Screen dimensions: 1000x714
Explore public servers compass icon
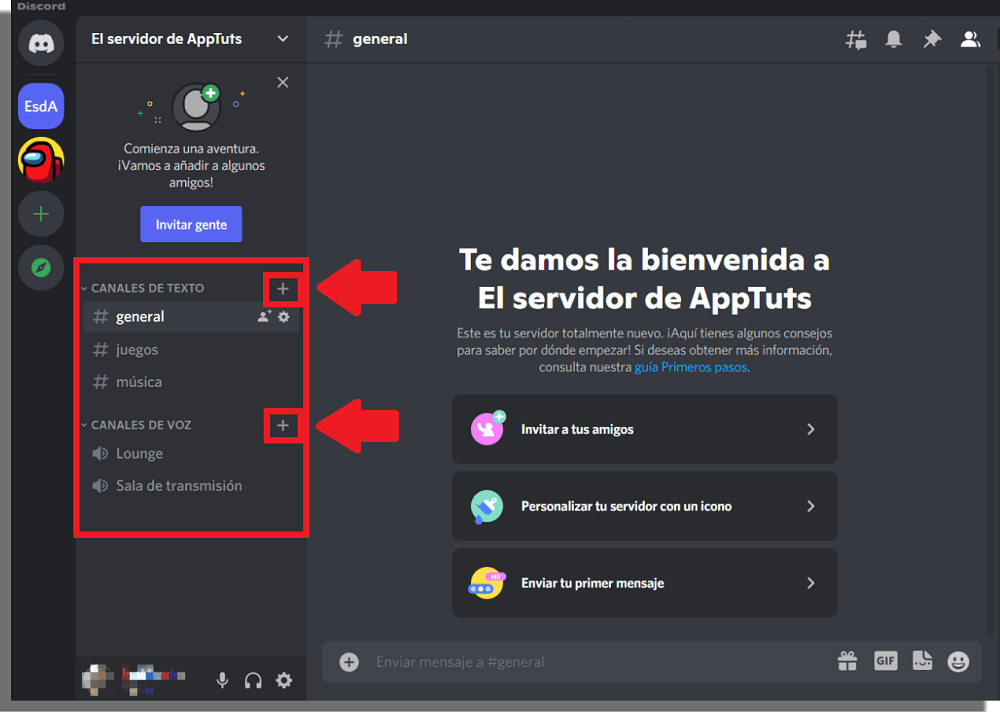coord(41,268)
